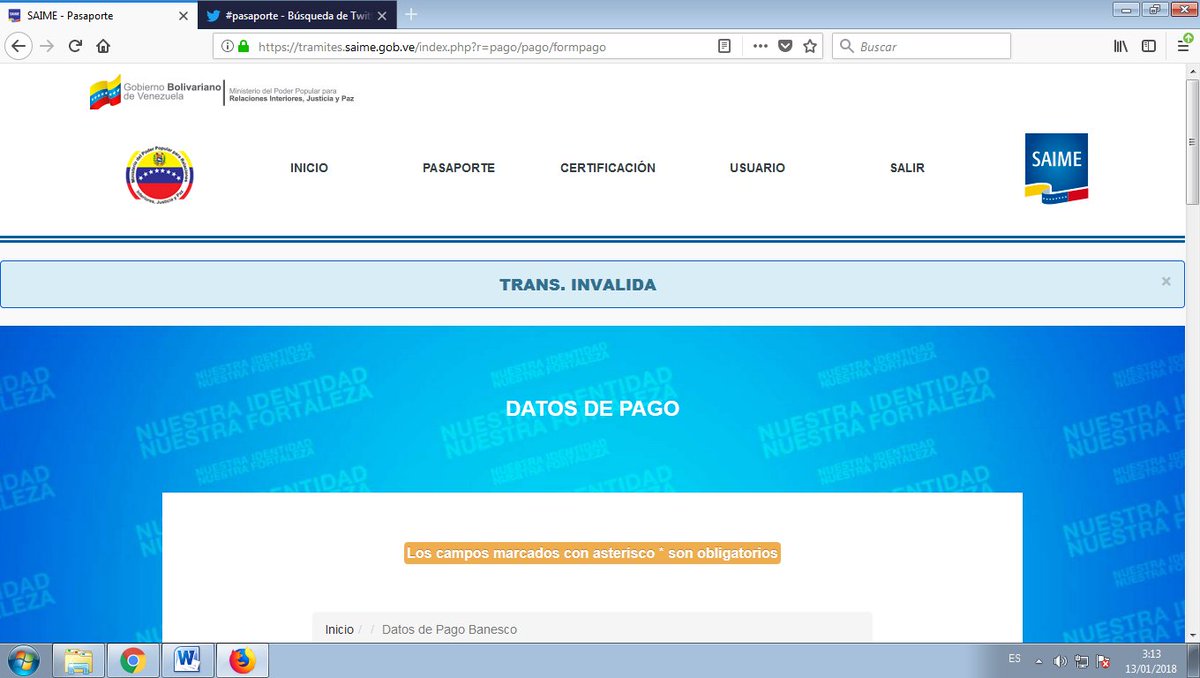Show the browser sidebars
The width and height of the screenshot is (1200, 678).
coord(1149,46)
